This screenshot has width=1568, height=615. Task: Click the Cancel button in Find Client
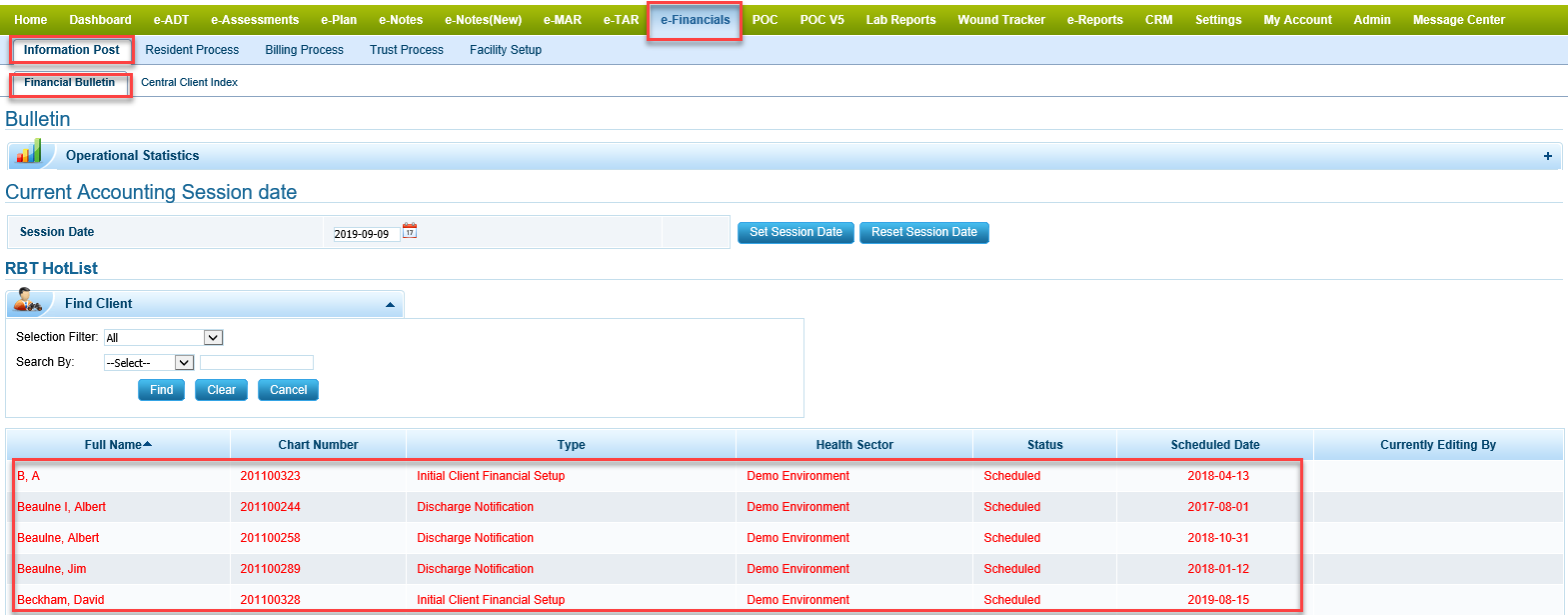[x=288, y=390]
